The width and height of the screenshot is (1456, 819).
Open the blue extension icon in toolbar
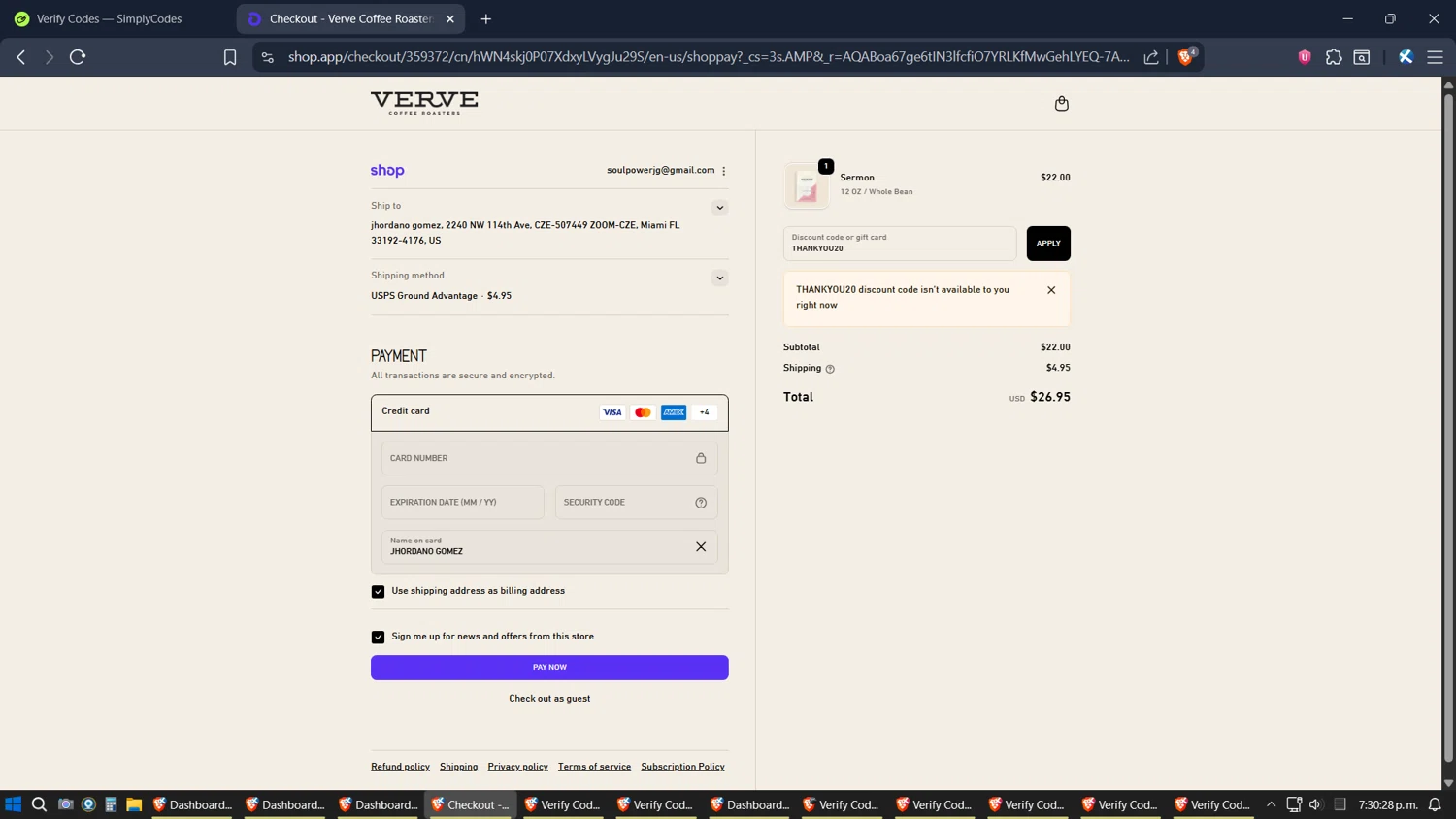click(1406, 57)
